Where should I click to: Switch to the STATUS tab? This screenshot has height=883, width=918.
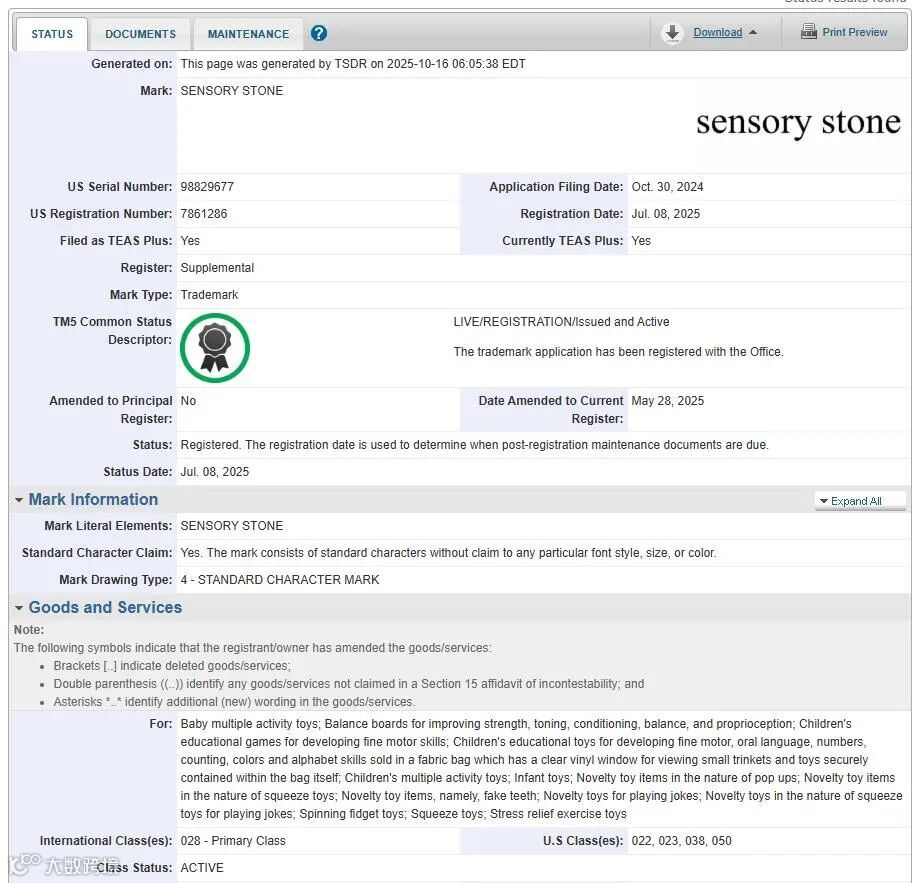(x=52, y=34)
